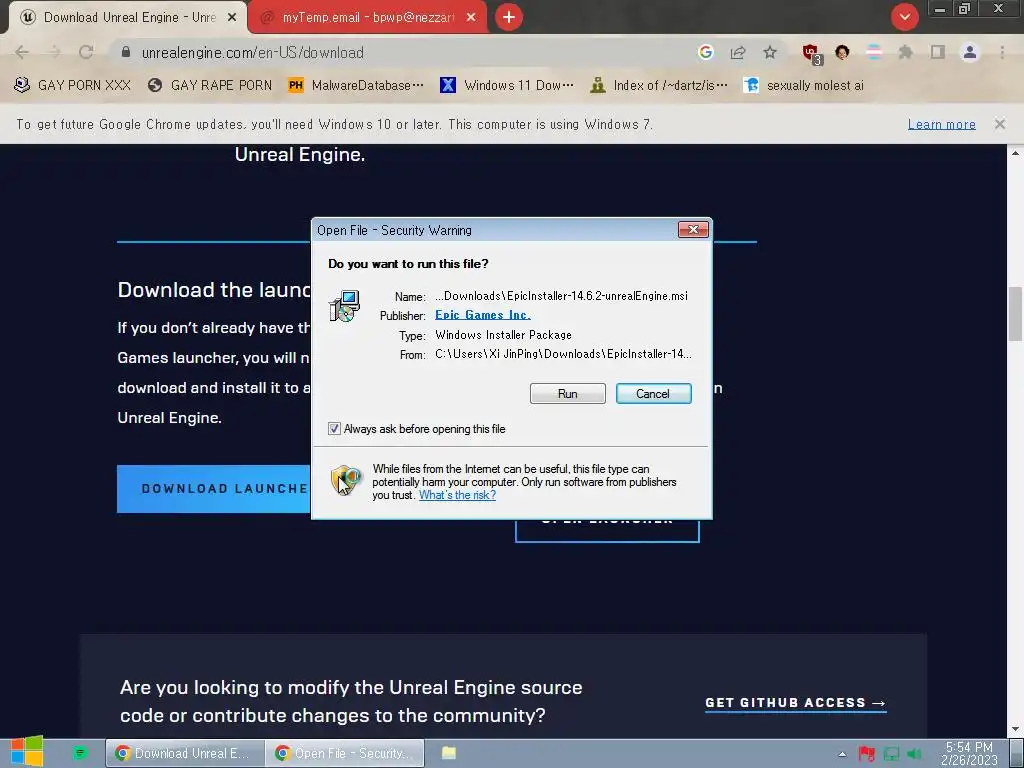Open the folder icon on the taskbar
Screen dimensions: 1024x768
pyautogui.click(x=449, y=753)
